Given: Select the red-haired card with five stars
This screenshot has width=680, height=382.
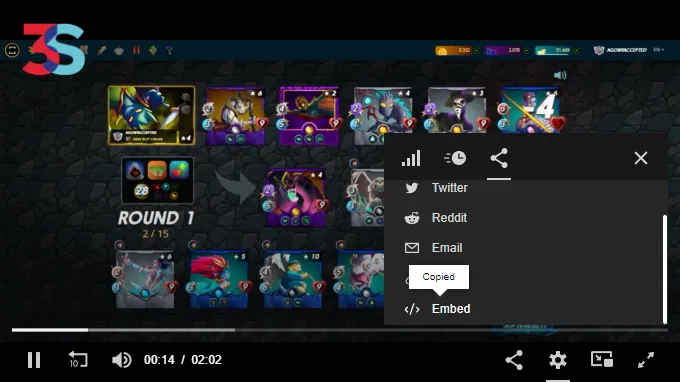Looking at the screenshot, I should (219, 280).
